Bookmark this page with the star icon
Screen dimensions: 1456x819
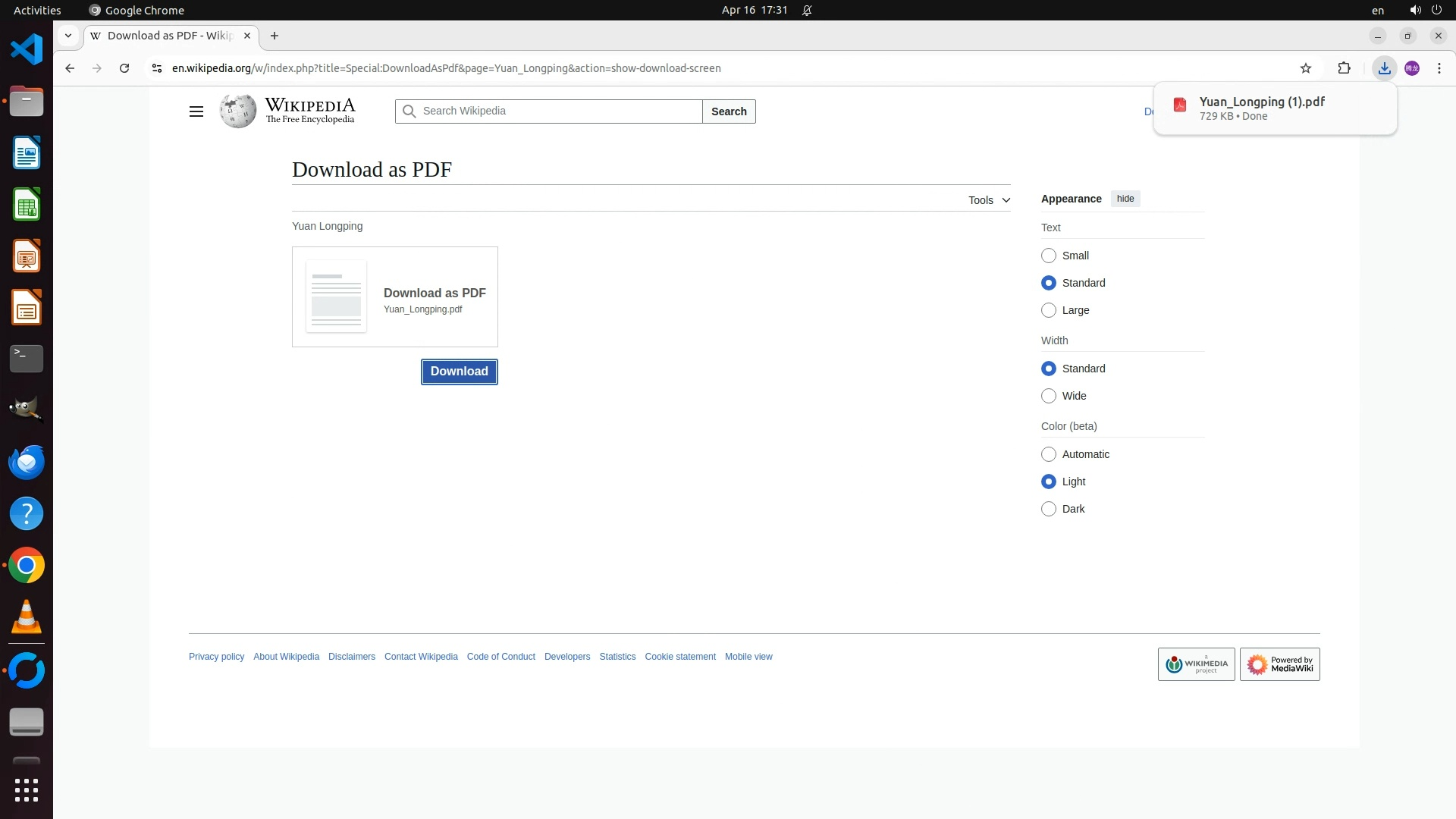pyautogui.click(x=1305, y=68)
